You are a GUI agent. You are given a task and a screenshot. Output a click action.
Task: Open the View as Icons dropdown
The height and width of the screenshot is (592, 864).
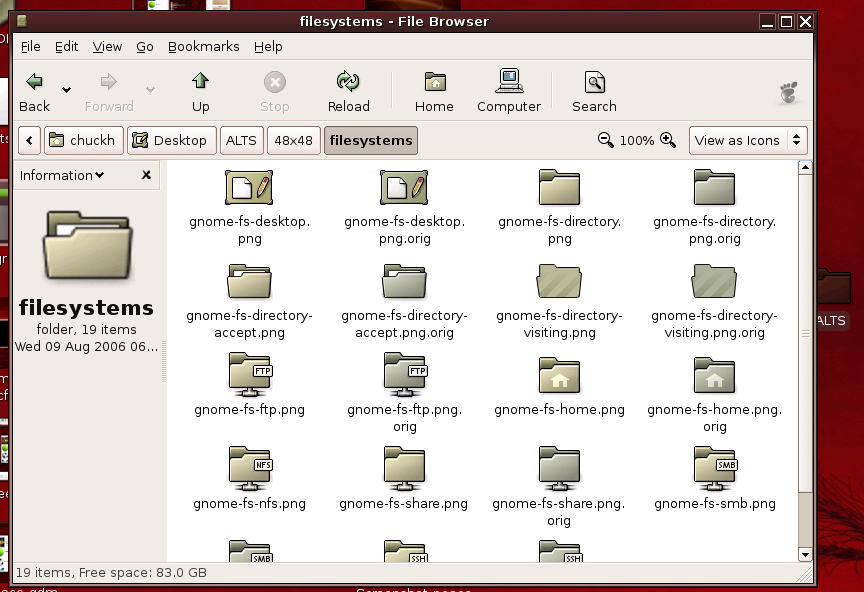pos(748,141)
